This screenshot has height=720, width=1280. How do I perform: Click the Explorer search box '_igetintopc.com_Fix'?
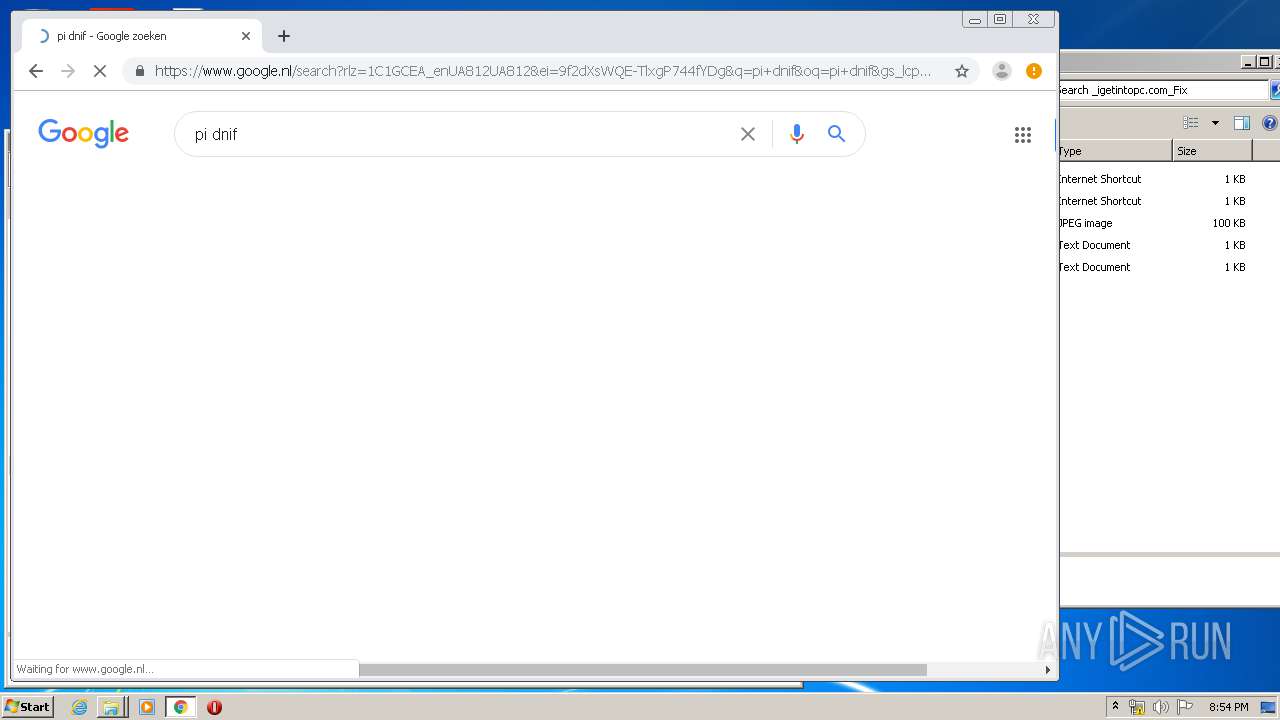(x=1163, y=90)
